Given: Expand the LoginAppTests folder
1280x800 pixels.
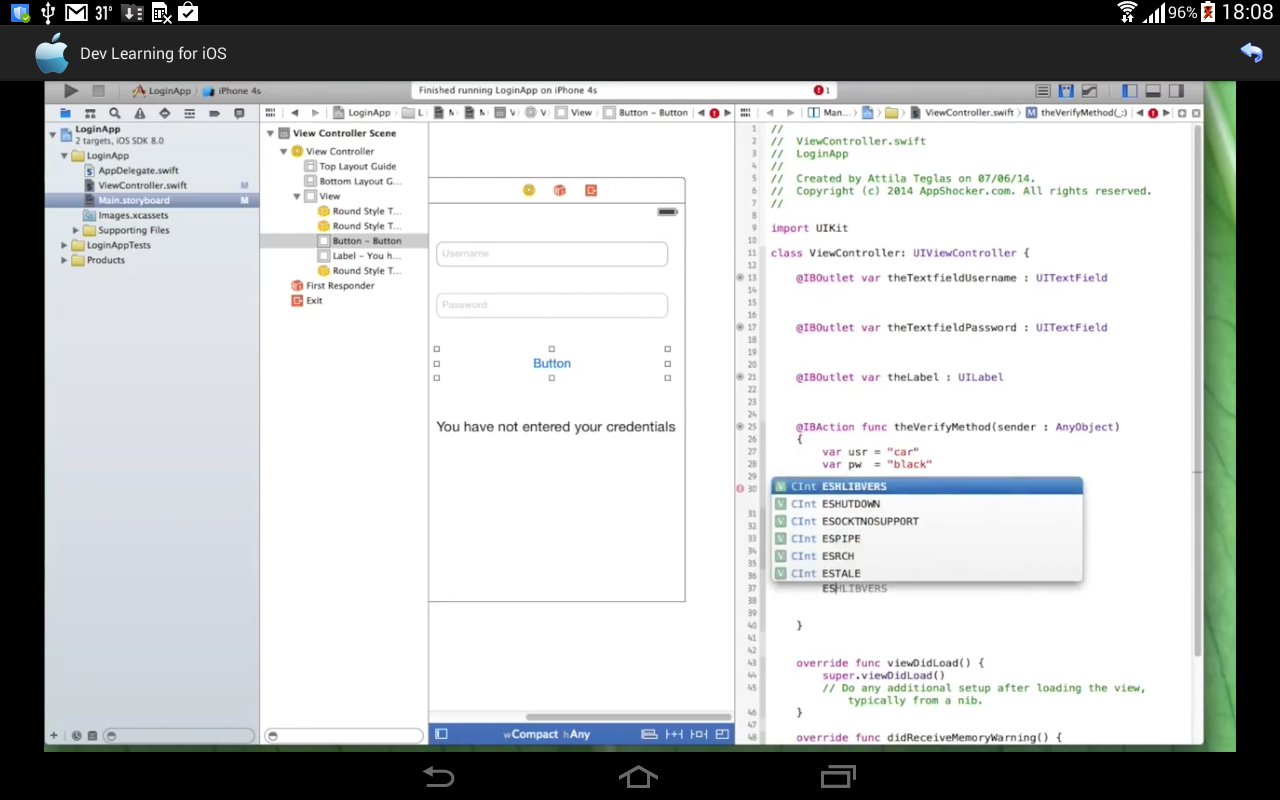Looking at the screenshot, I should tap(64, 245).
